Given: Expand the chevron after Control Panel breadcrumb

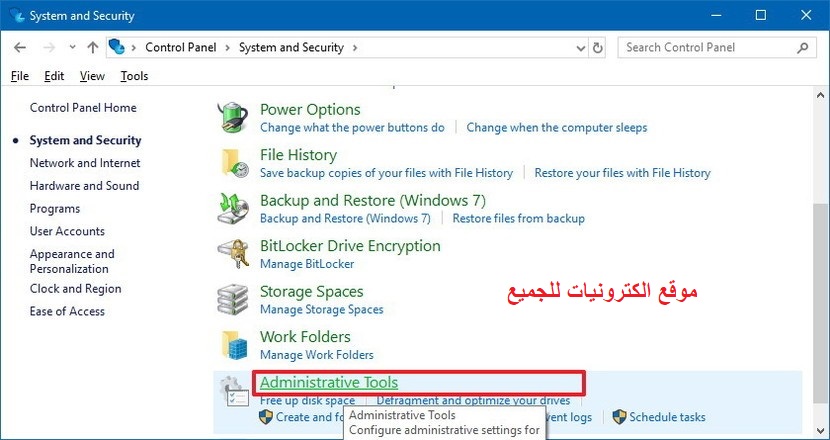Looking at the screenshot, I should tap(228, 48).
